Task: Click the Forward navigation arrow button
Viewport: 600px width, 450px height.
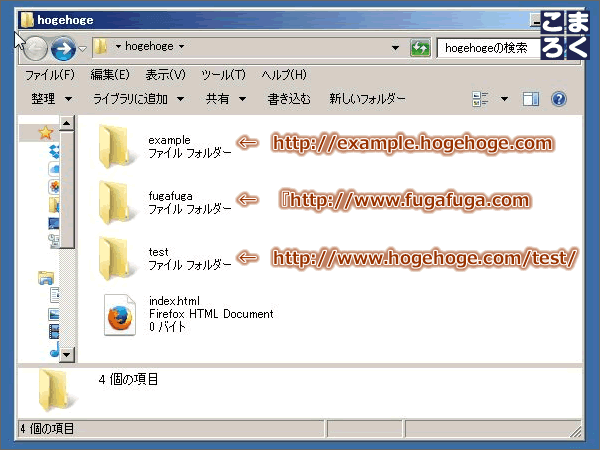Action: [63, 49]
